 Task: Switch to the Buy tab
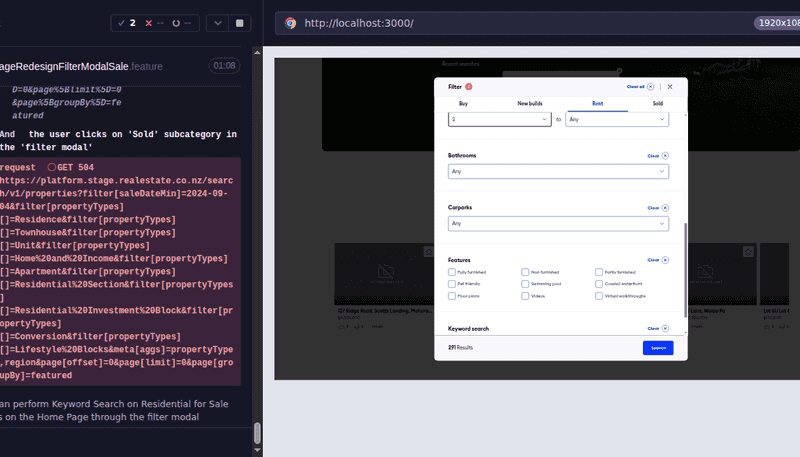pos(463,103)
